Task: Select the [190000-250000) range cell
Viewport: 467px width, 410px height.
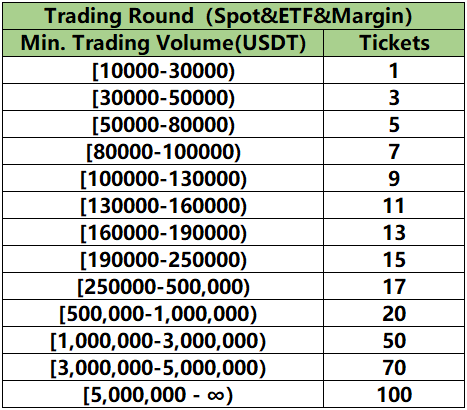Action: [x=163, y=259]
